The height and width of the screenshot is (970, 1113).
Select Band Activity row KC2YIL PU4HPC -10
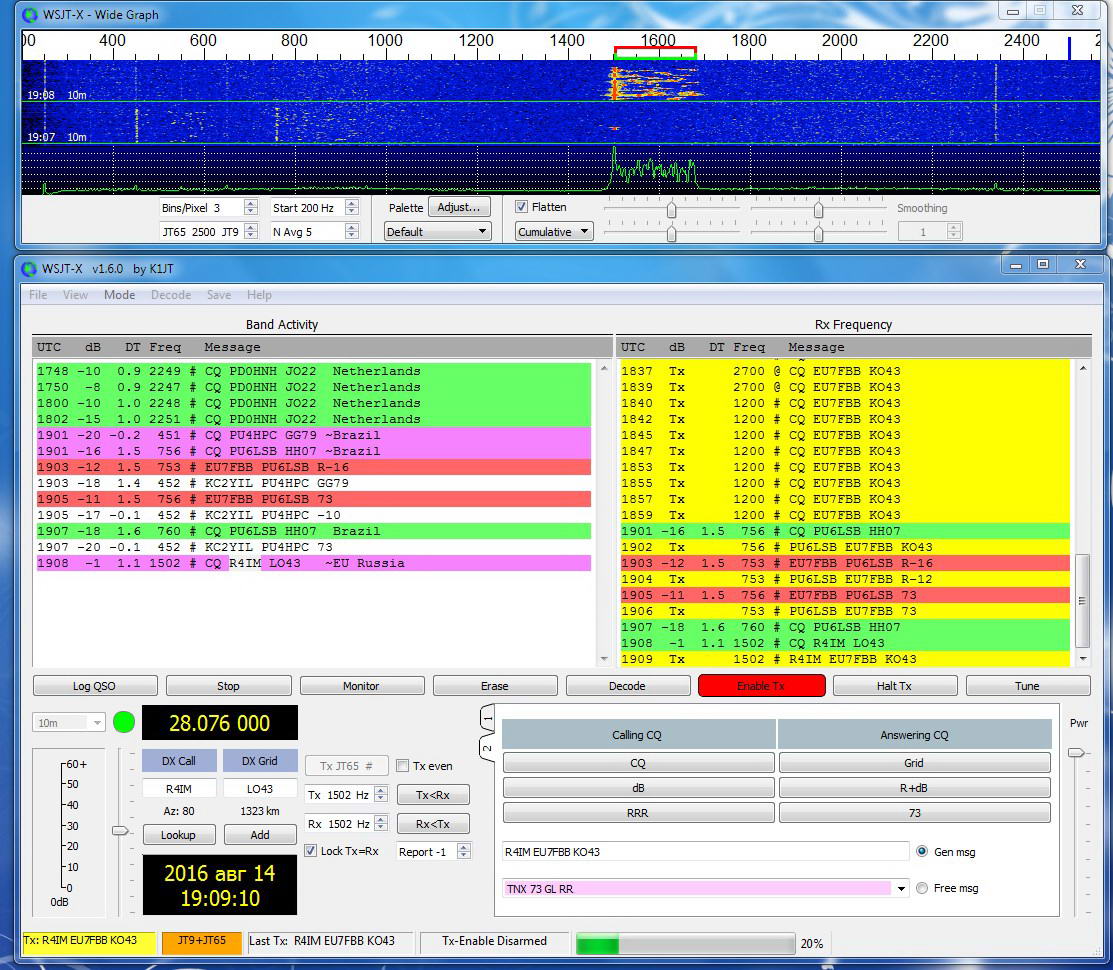point(314,515)
